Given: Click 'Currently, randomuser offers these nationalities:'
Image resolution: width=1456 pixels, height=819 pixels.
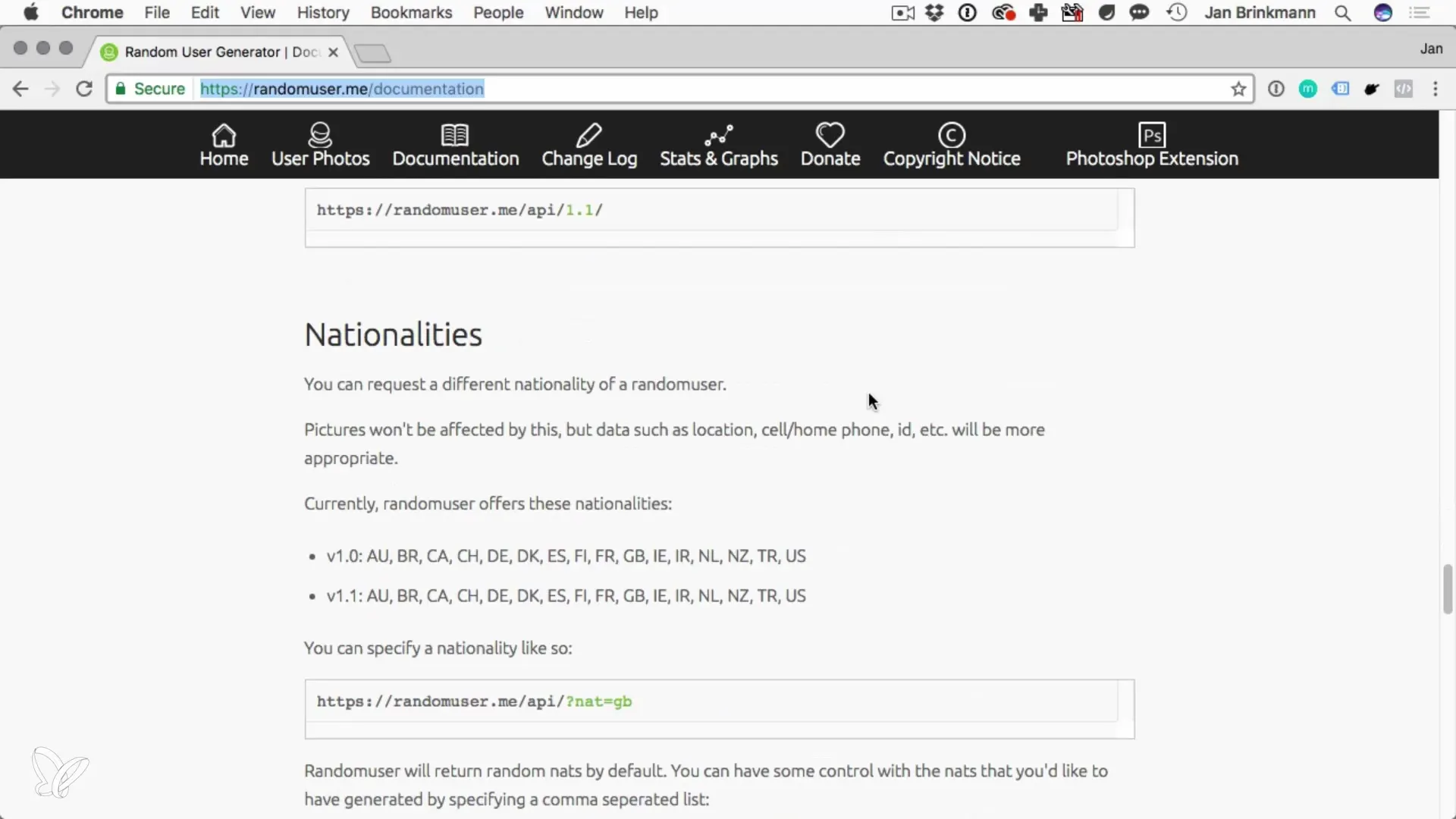Looking at the screenshot, I should (488, 504).
